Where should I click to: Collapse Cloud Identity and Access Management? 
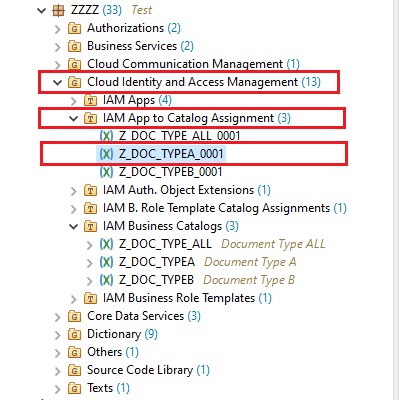coord(57,82)
